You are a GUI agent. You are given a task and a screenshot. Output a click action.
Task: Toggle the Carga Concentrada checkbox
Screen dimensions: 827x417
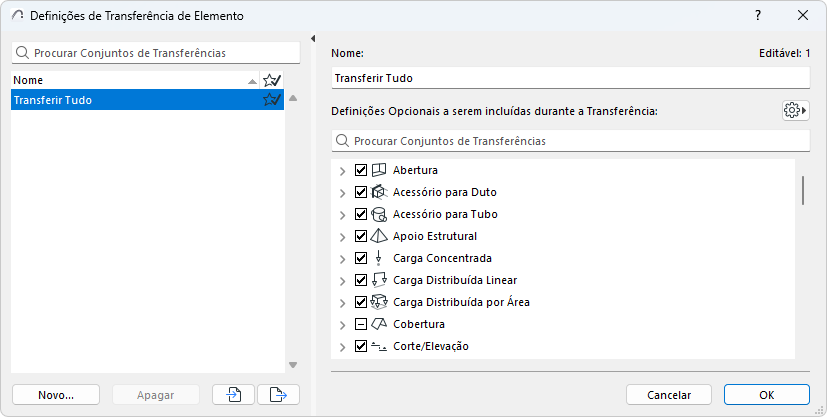point(361,258)
